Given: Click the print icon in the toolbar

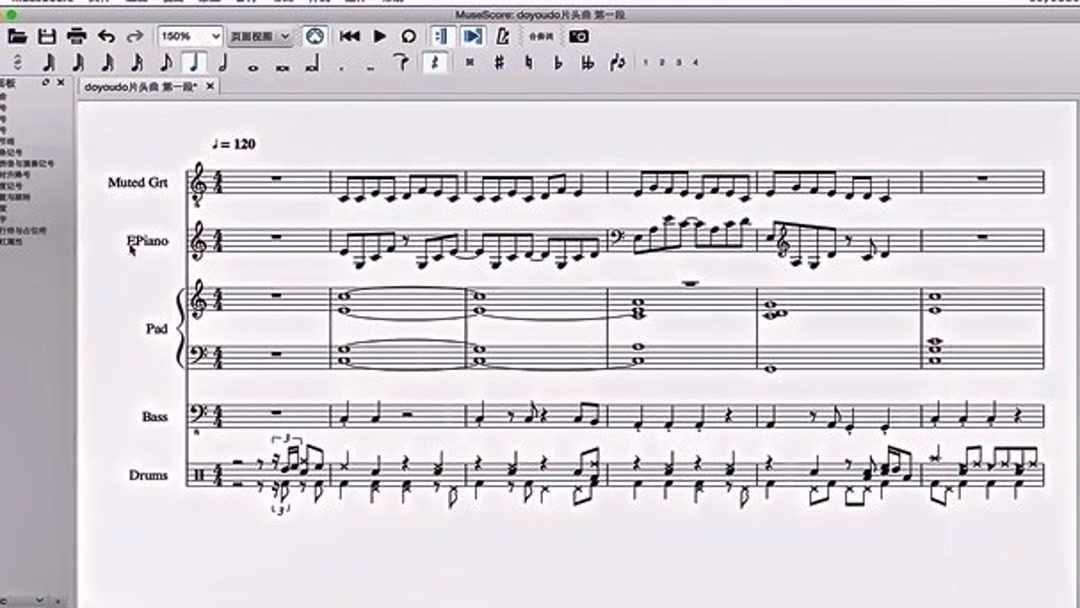Looking at the screenshot, I should click(76, 36).
